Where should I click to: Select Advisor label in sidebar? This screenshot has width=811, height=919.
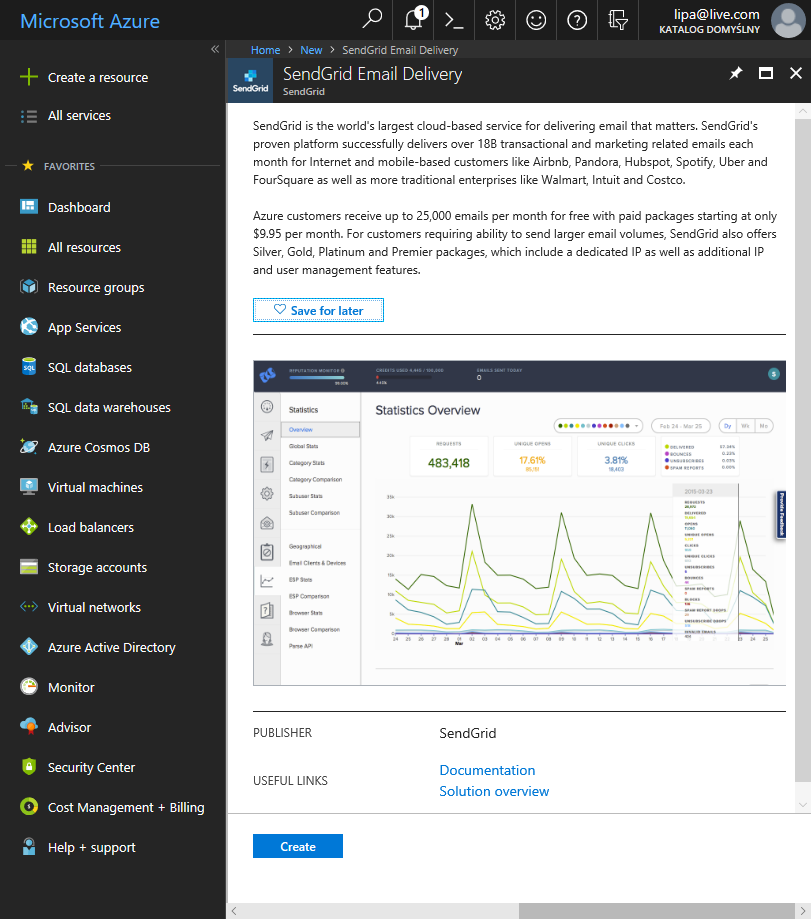click(69, 727)
